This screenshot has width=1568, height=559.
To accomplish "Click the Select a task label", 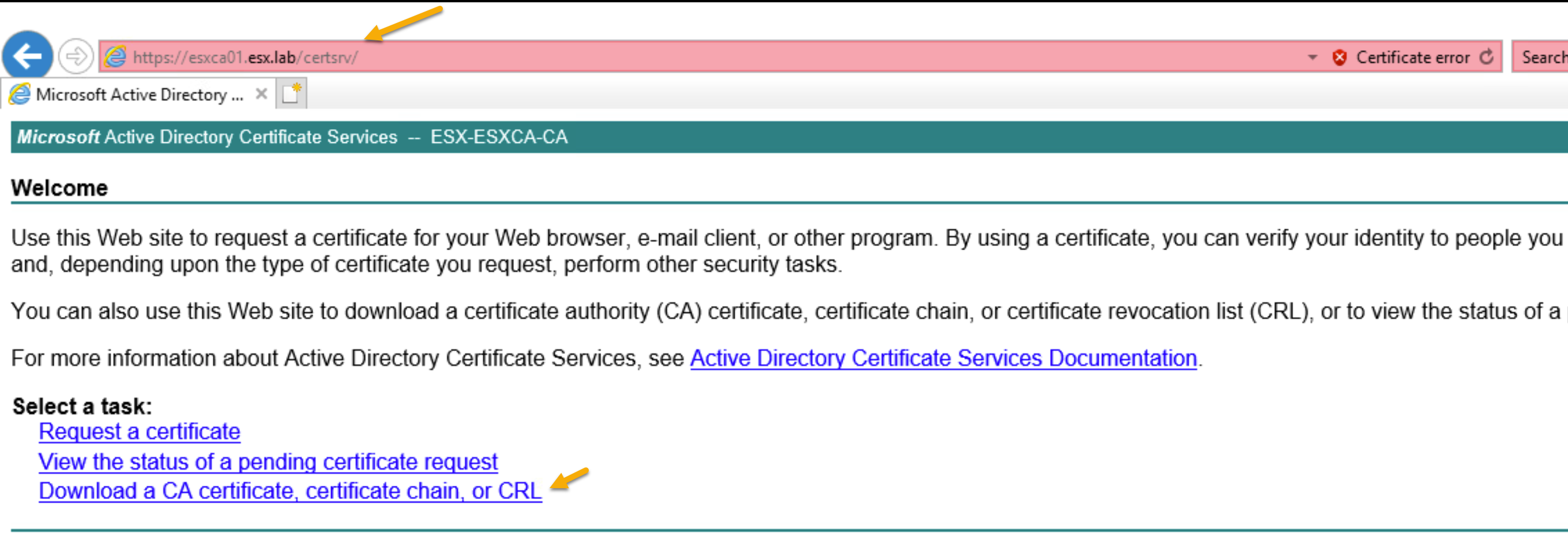I will [x=82, y=406].
